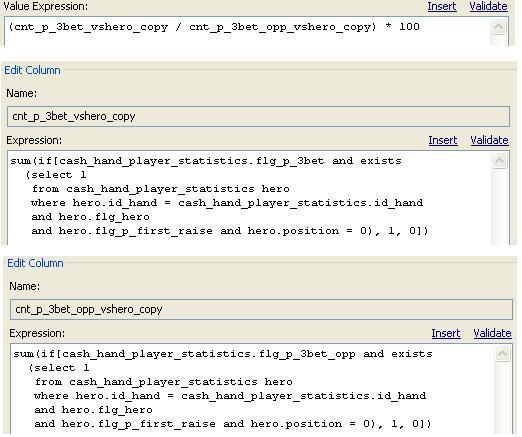Click Validate link above Value Expression box
This screenshot has width=522, height=437.
(488, 6)
